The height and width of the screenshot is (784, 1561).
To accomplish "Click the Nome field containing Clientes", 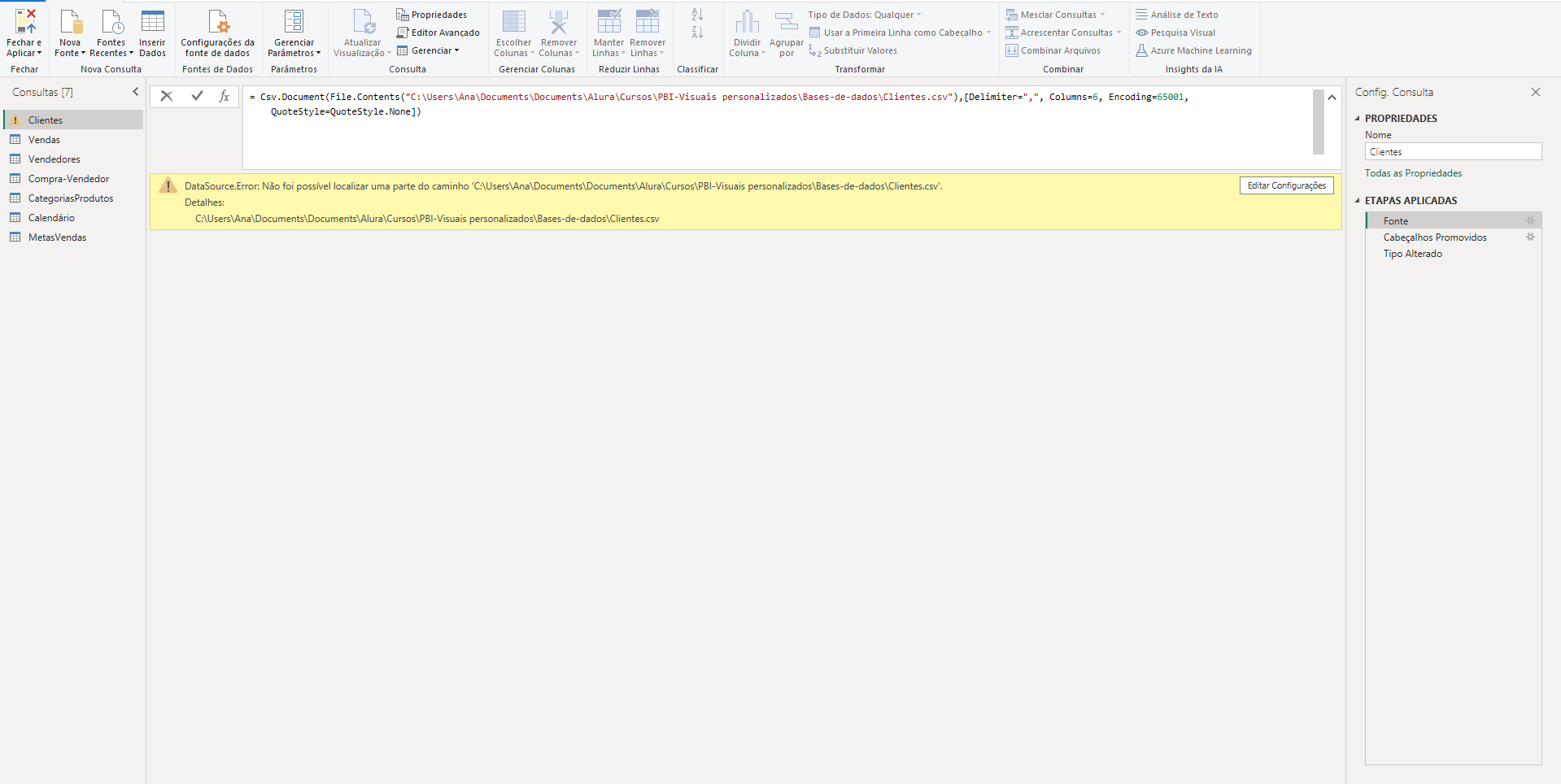I will pyautogui.click(x=1453, y=152).
